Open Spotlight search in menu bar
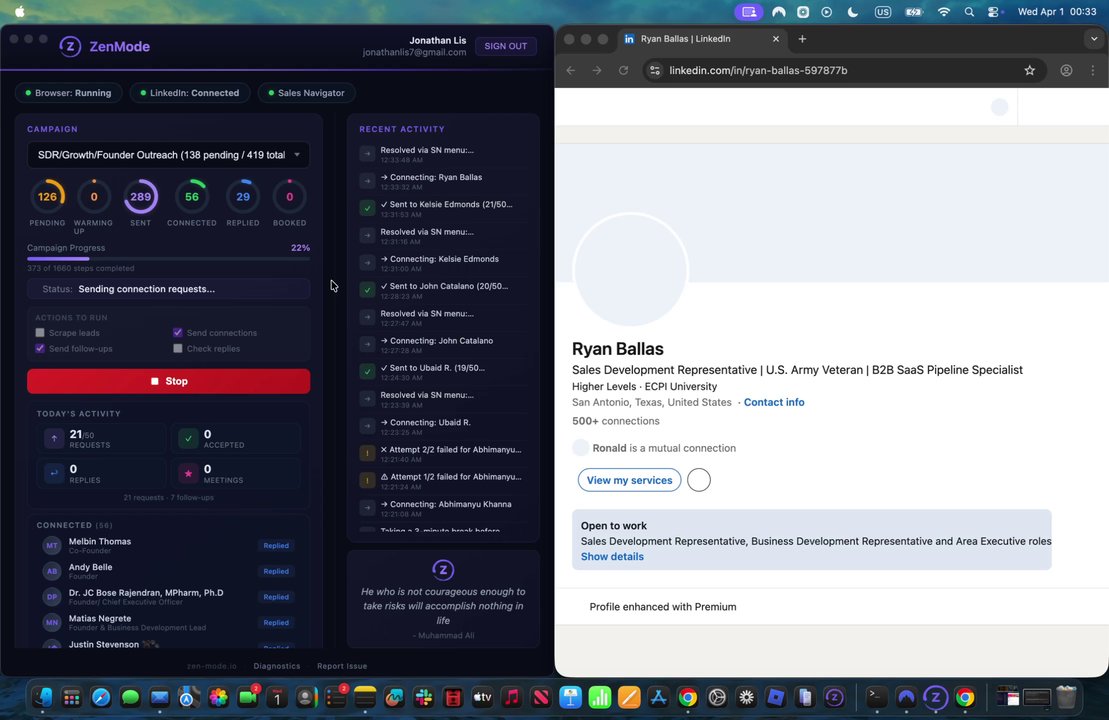1109x720 pixels. 969,12
